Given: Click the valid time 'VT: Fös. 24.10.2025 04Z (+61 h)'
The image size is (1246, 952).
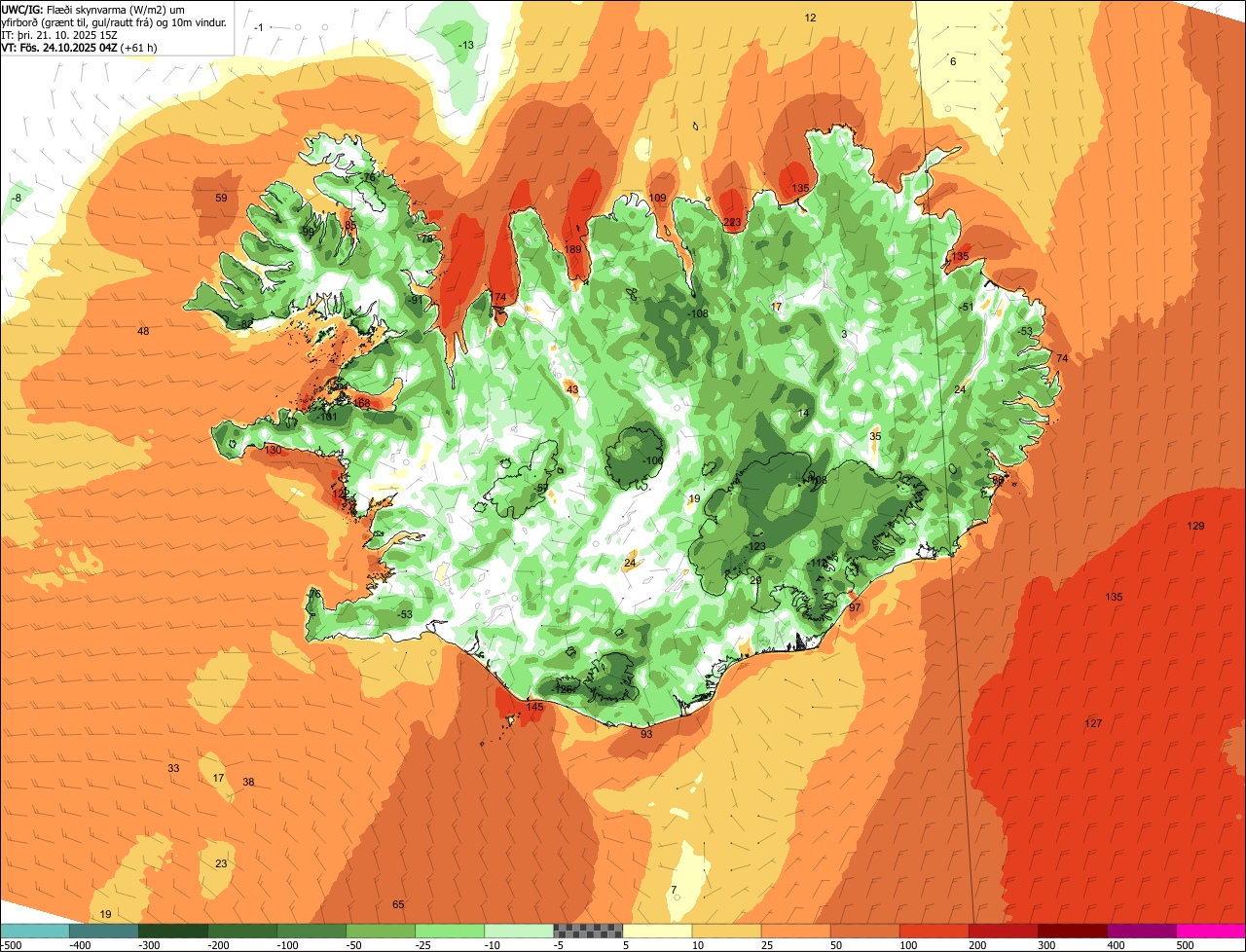Looking at the screenshot, I should [80, 47].
